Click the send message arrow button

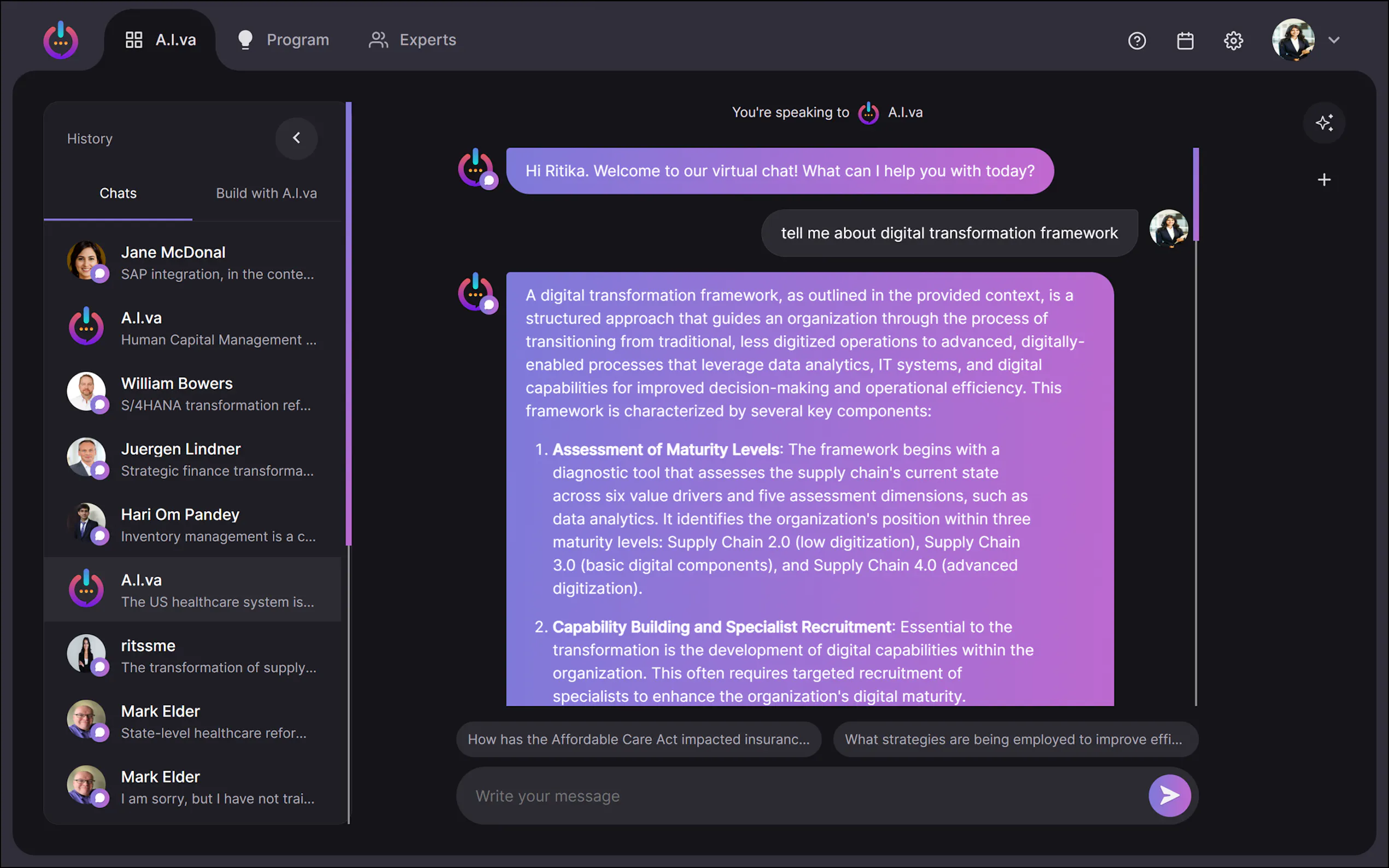pos(1169,796)
